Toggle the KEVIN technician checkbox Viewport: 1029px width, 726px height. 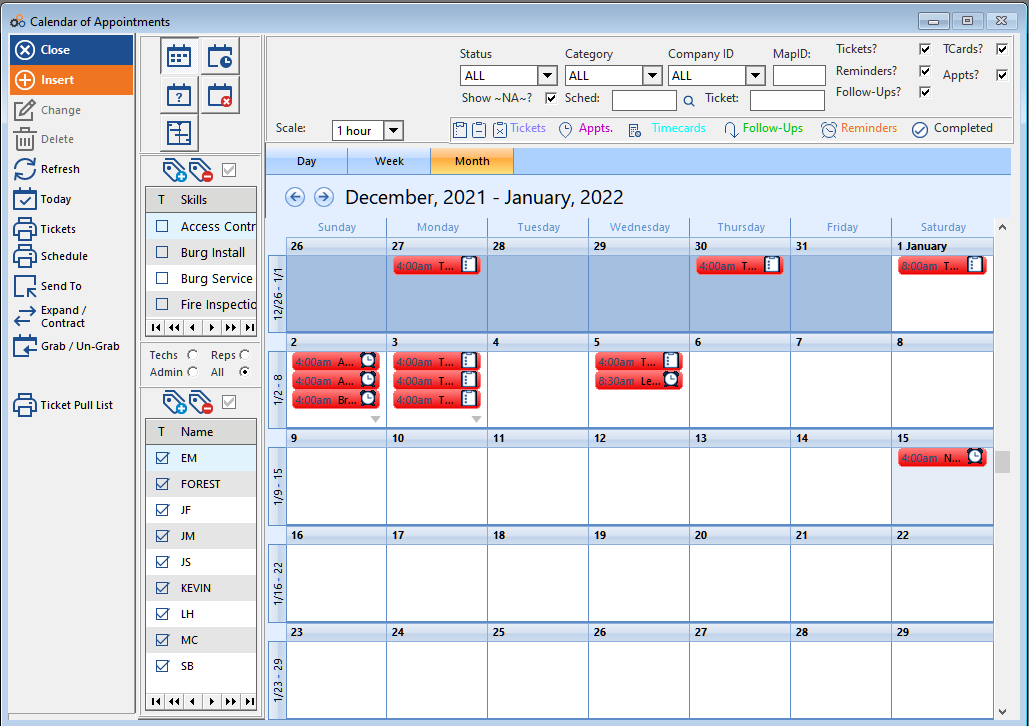coord(162,588)
